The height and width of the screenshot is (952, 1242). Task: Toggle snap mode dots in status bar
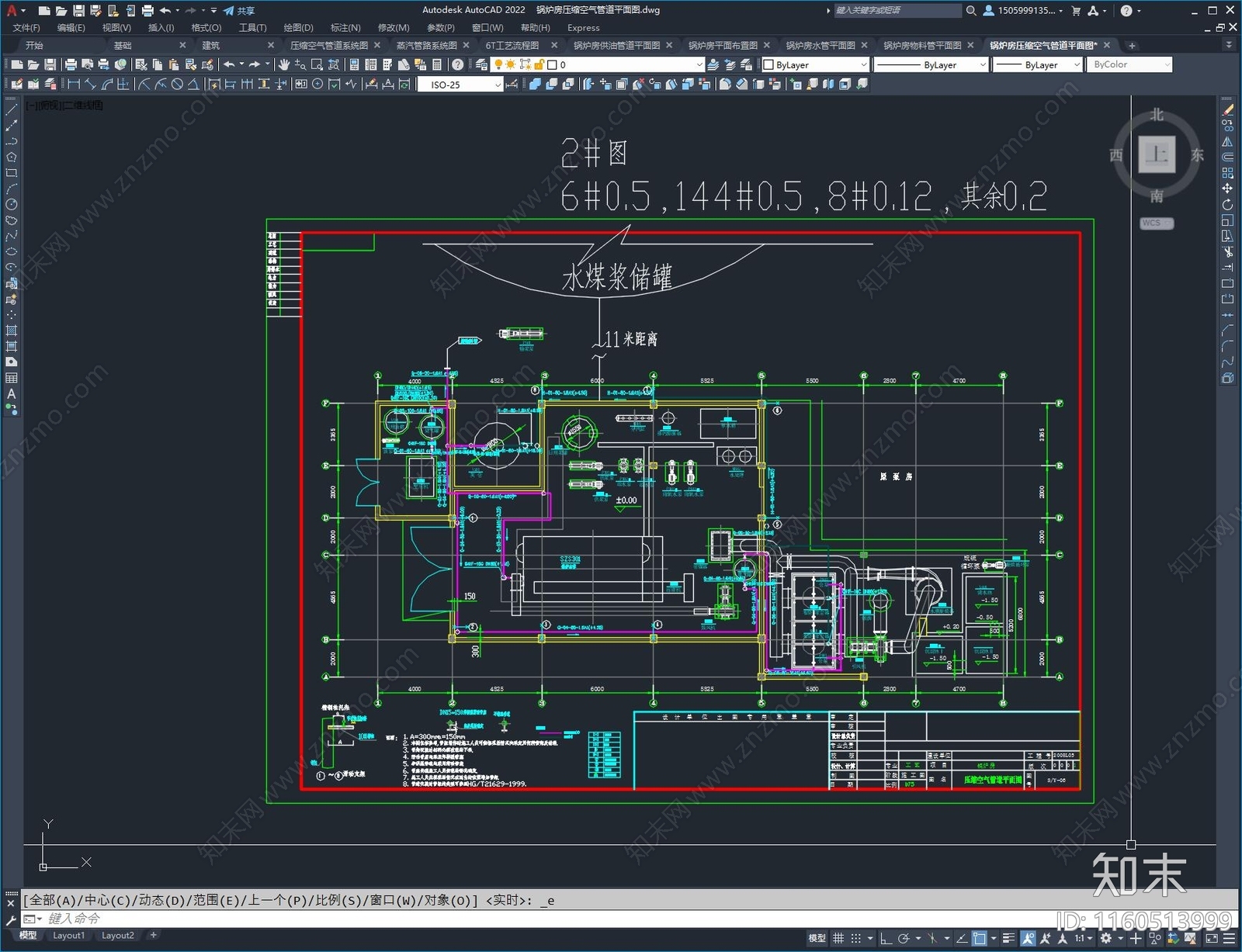click(855, 938)
